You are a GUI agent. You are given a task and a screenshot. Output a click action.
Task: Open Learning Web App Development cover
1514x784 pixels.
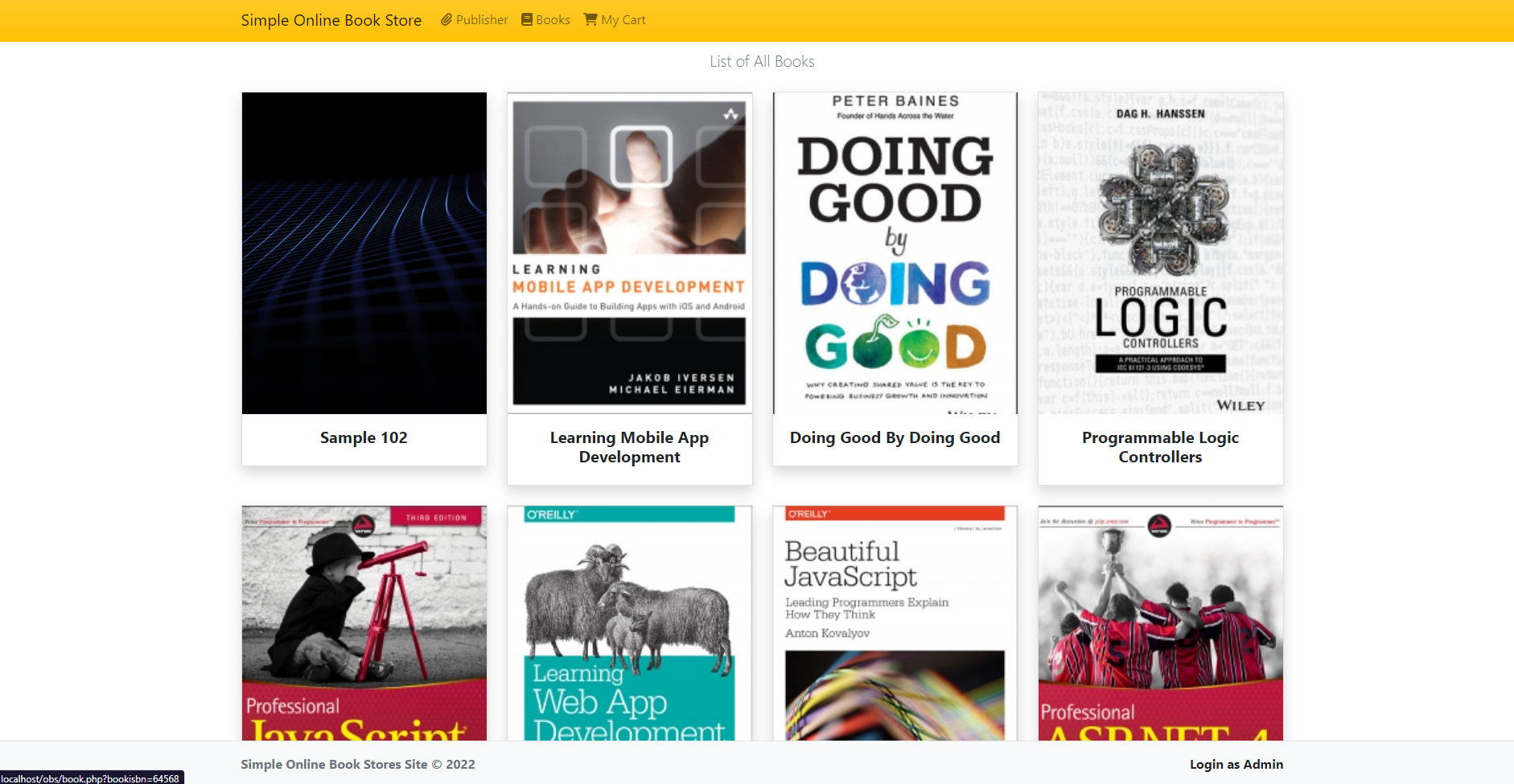point(630,623)
